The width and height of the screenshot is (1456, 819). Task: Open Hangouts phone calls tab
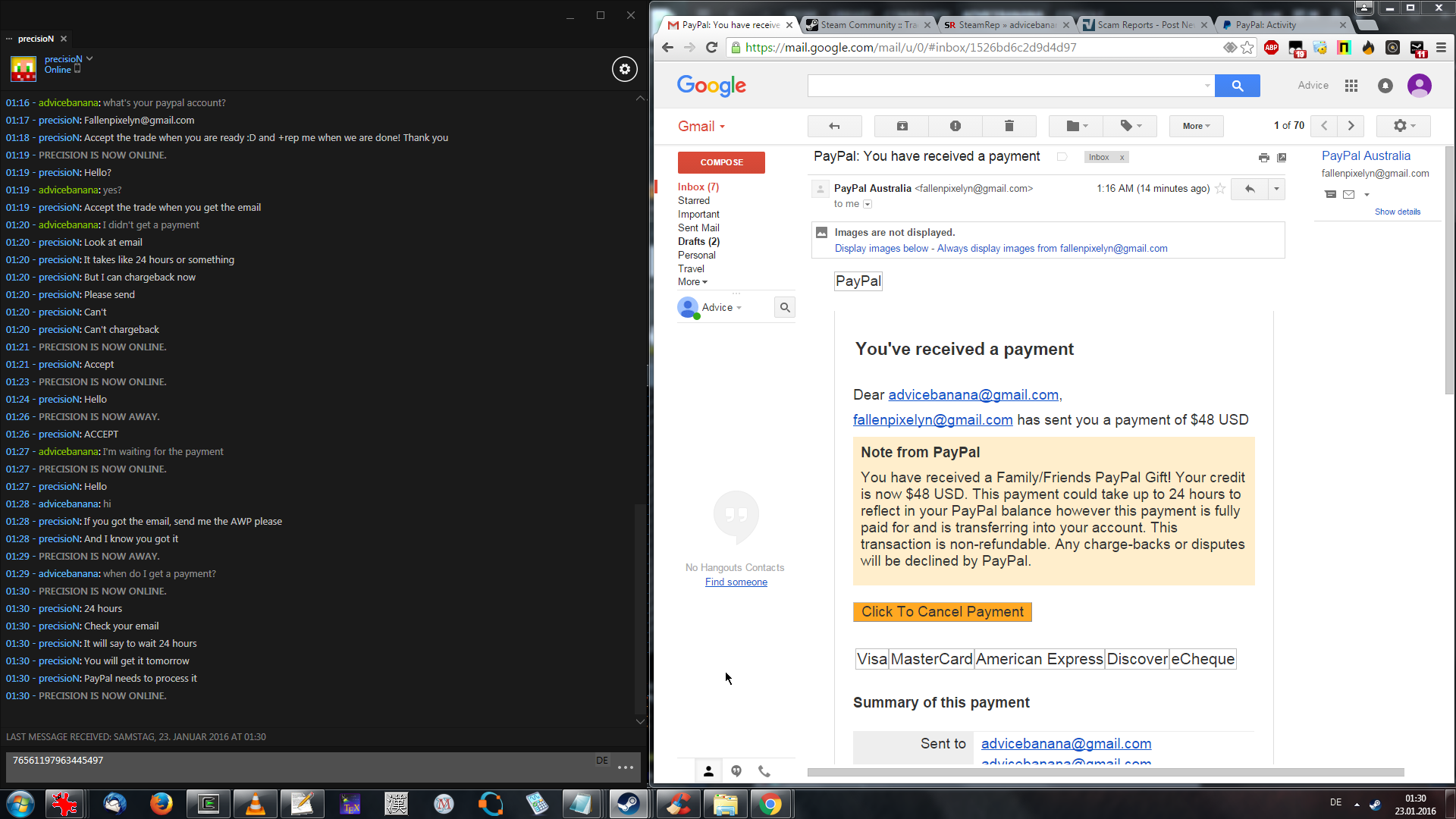(764, 771)
